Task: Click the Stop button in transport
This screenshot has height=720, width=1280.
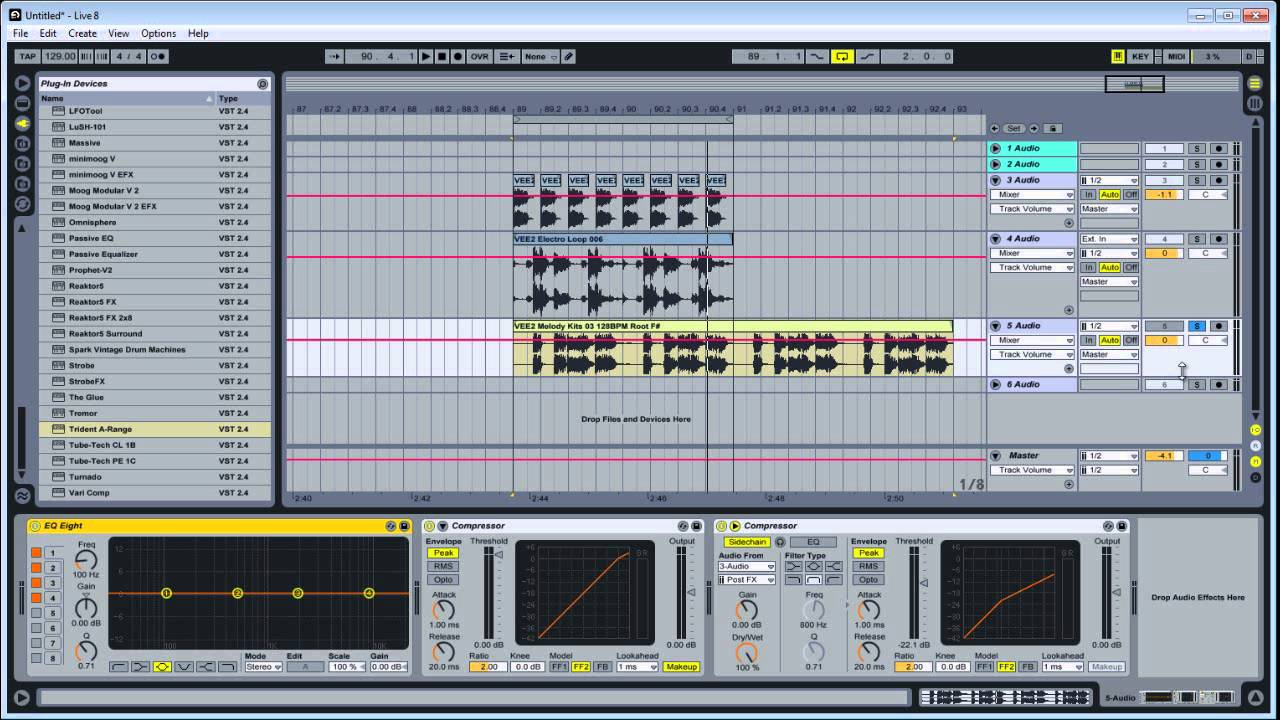Action: [x=442, y=57]
